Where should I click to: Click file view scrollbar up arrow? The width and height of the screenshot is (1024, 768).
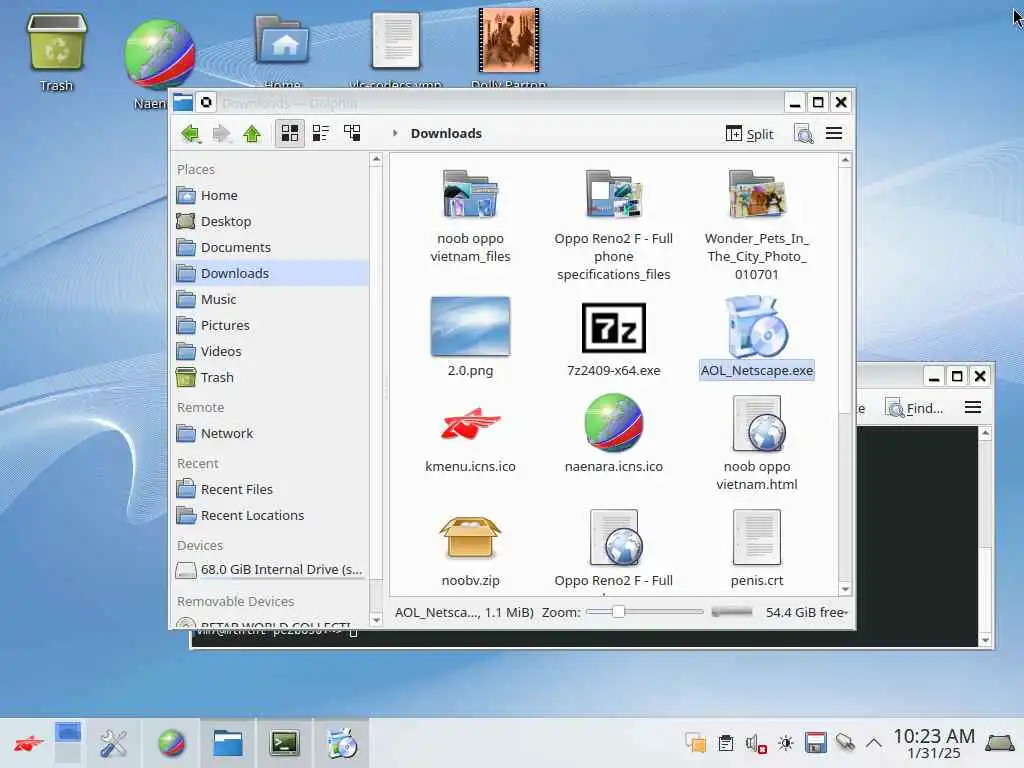tap(845, 160)
